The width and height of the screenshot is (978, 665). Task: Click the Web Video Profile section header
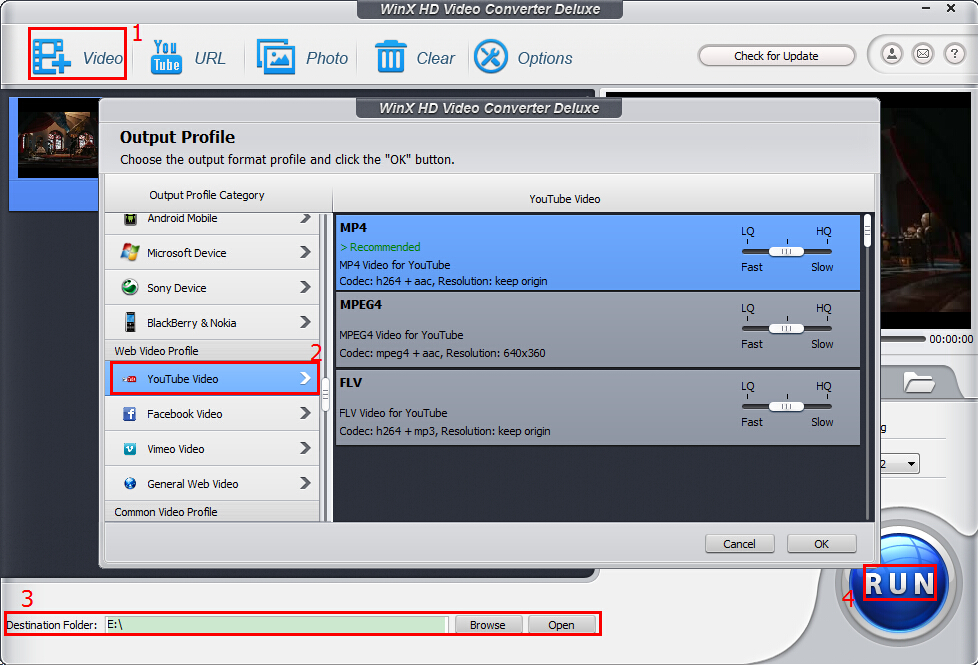pyautogui.click(x=213, y=351)
